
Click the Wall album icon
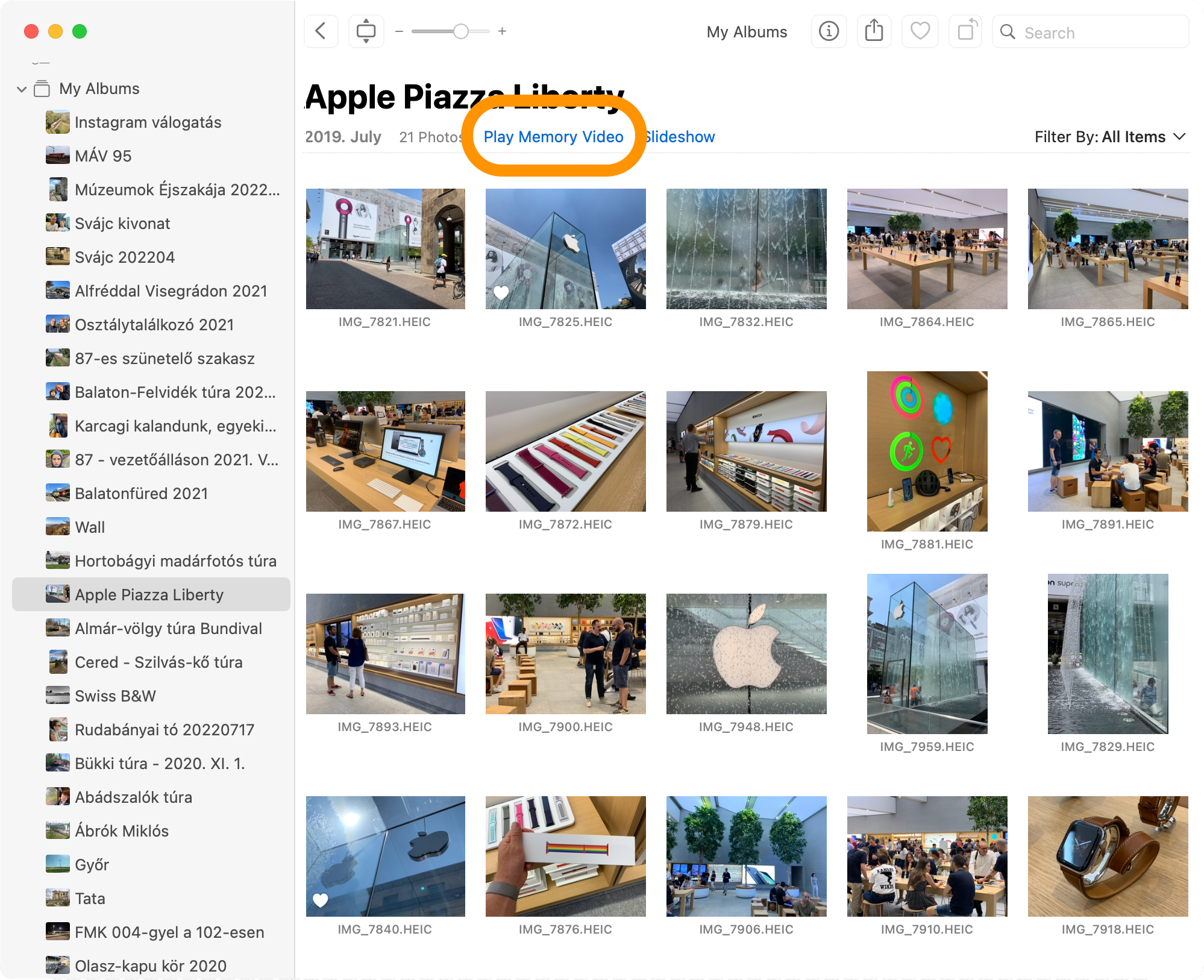pos(58,527)
